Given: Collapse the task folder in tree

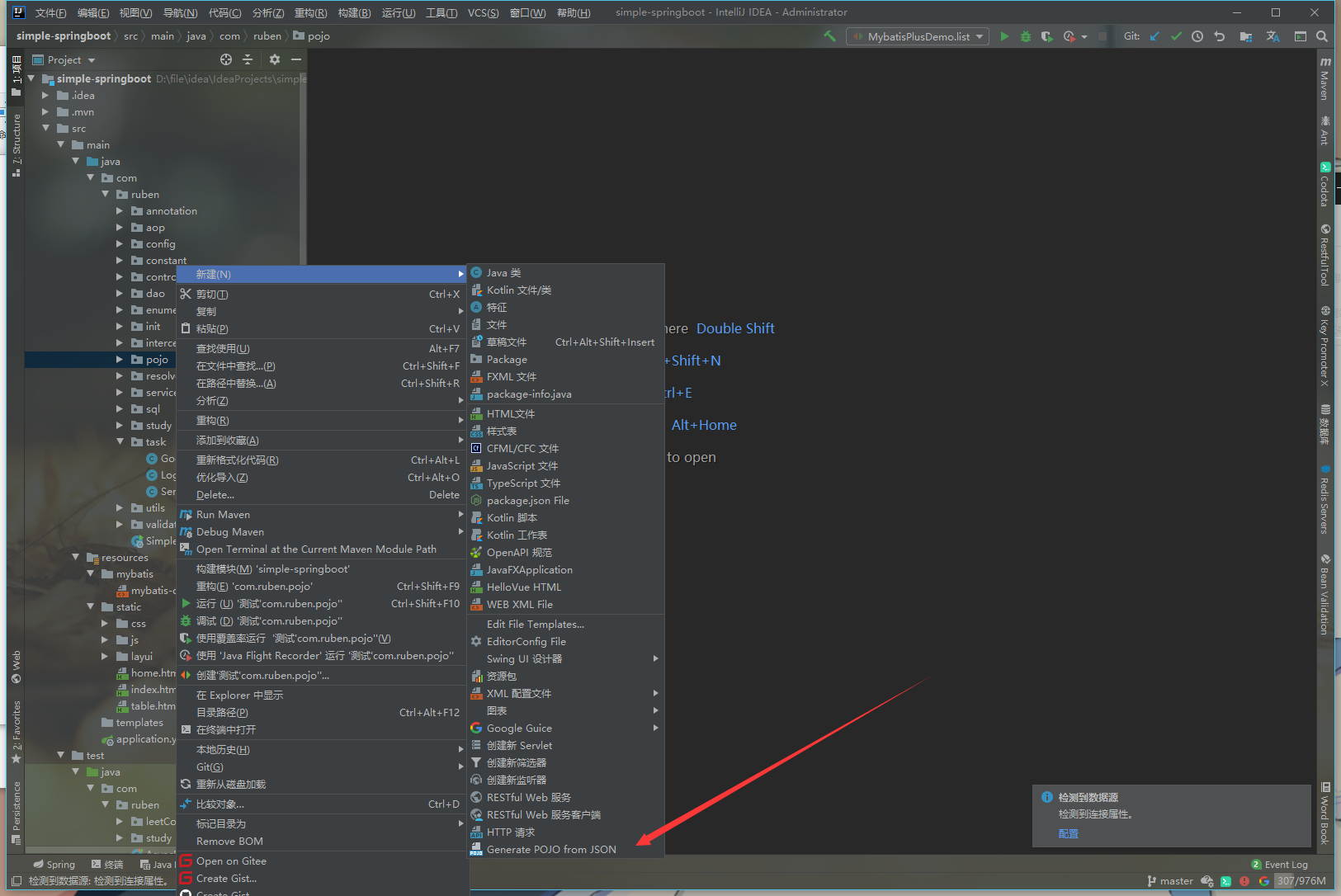Looking at the screenshot, I should [120, 442].
